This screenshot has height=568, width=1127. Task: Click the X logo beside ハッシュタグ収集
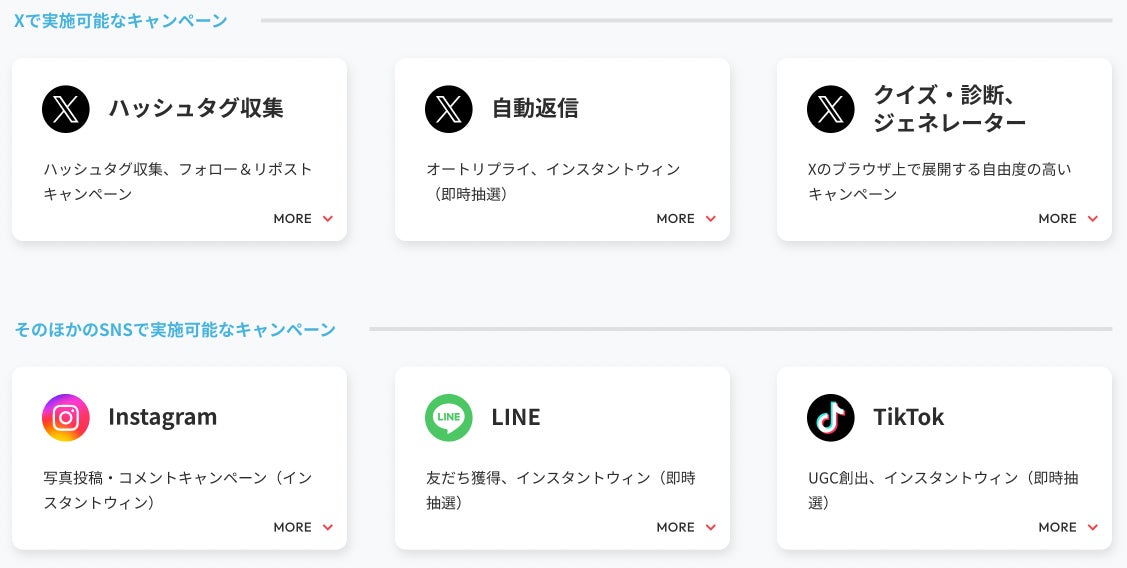pos(66,109)
